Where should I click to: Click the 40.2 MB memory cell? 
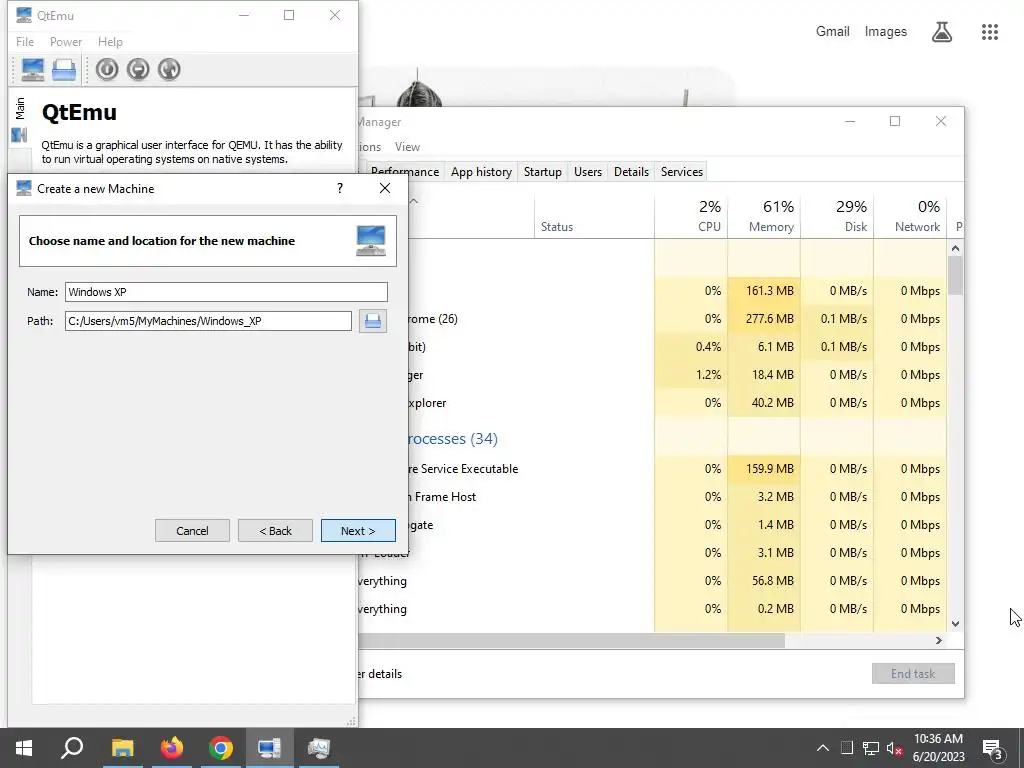[764, 403]
